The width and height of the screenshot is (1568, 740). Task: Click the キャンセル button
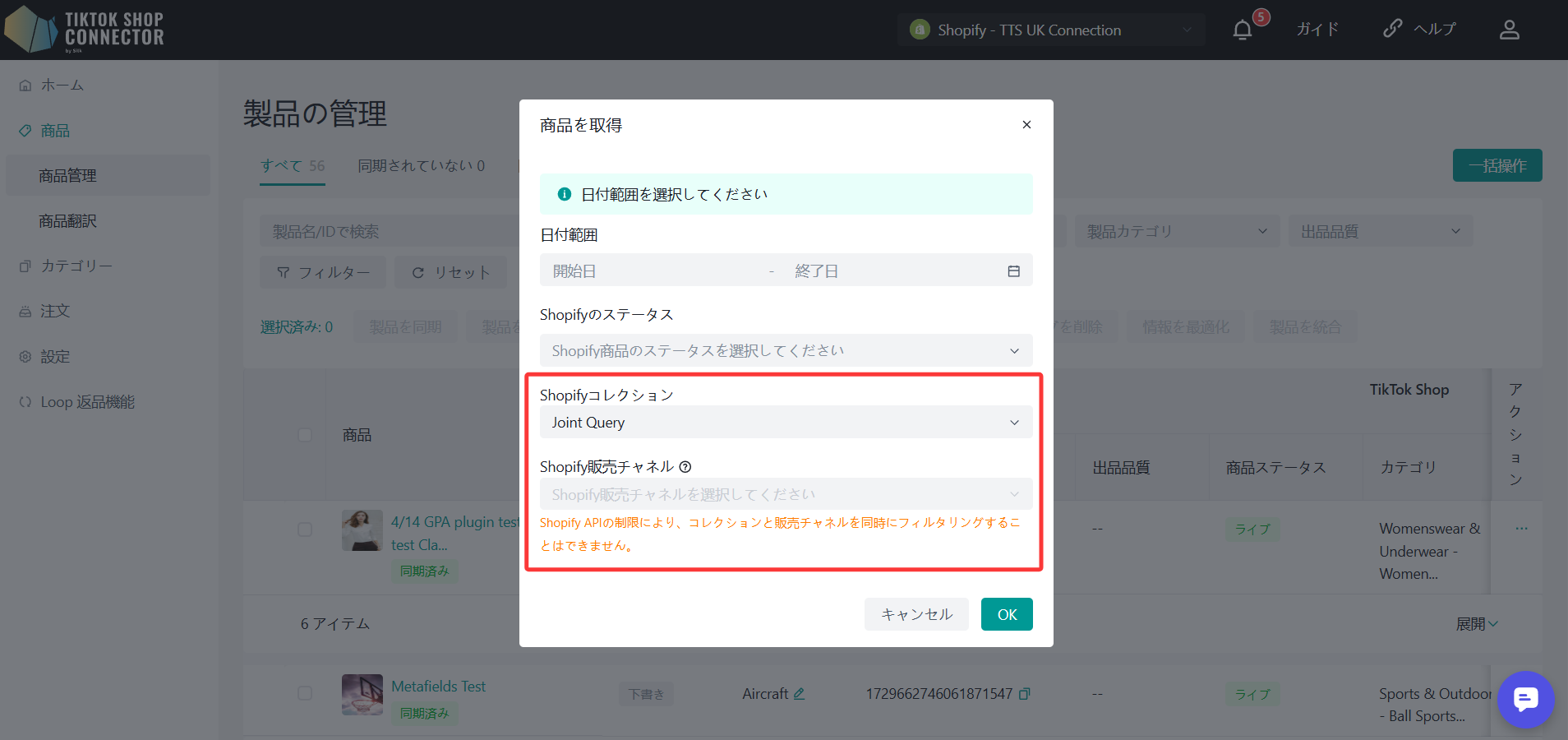916,614
